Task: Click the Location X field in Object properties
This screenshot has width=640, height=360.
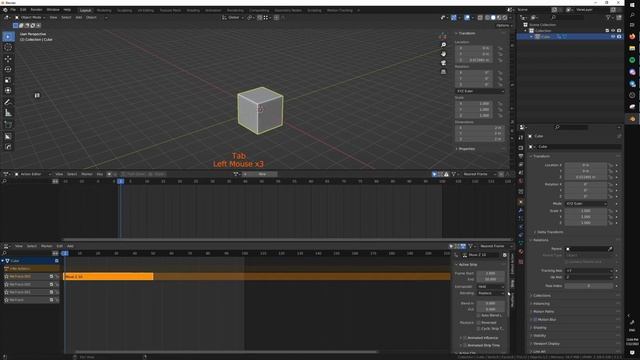Action: point(586,165)
